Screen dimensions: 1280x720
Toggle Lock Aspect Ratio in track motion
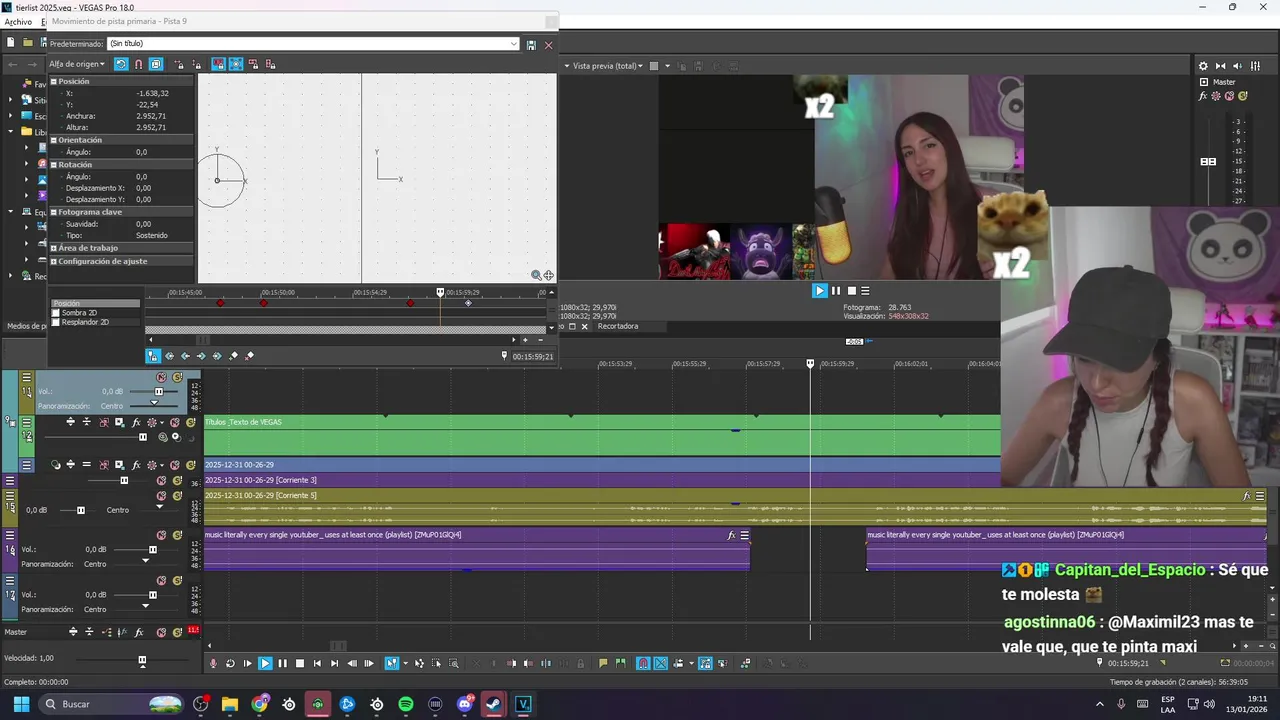(218, 64)
